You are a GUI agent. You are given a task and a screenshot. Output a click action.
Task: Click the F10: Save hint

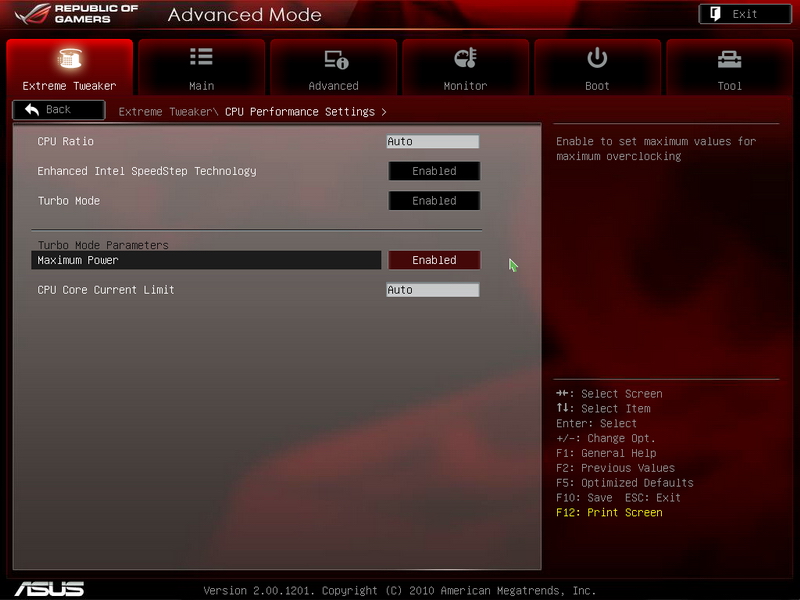[x=584, y=497]
